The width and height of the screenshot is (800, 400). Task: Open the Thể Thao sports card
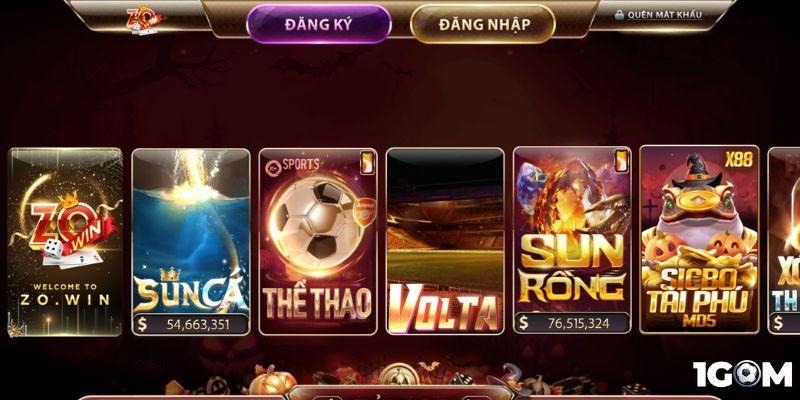318,242
